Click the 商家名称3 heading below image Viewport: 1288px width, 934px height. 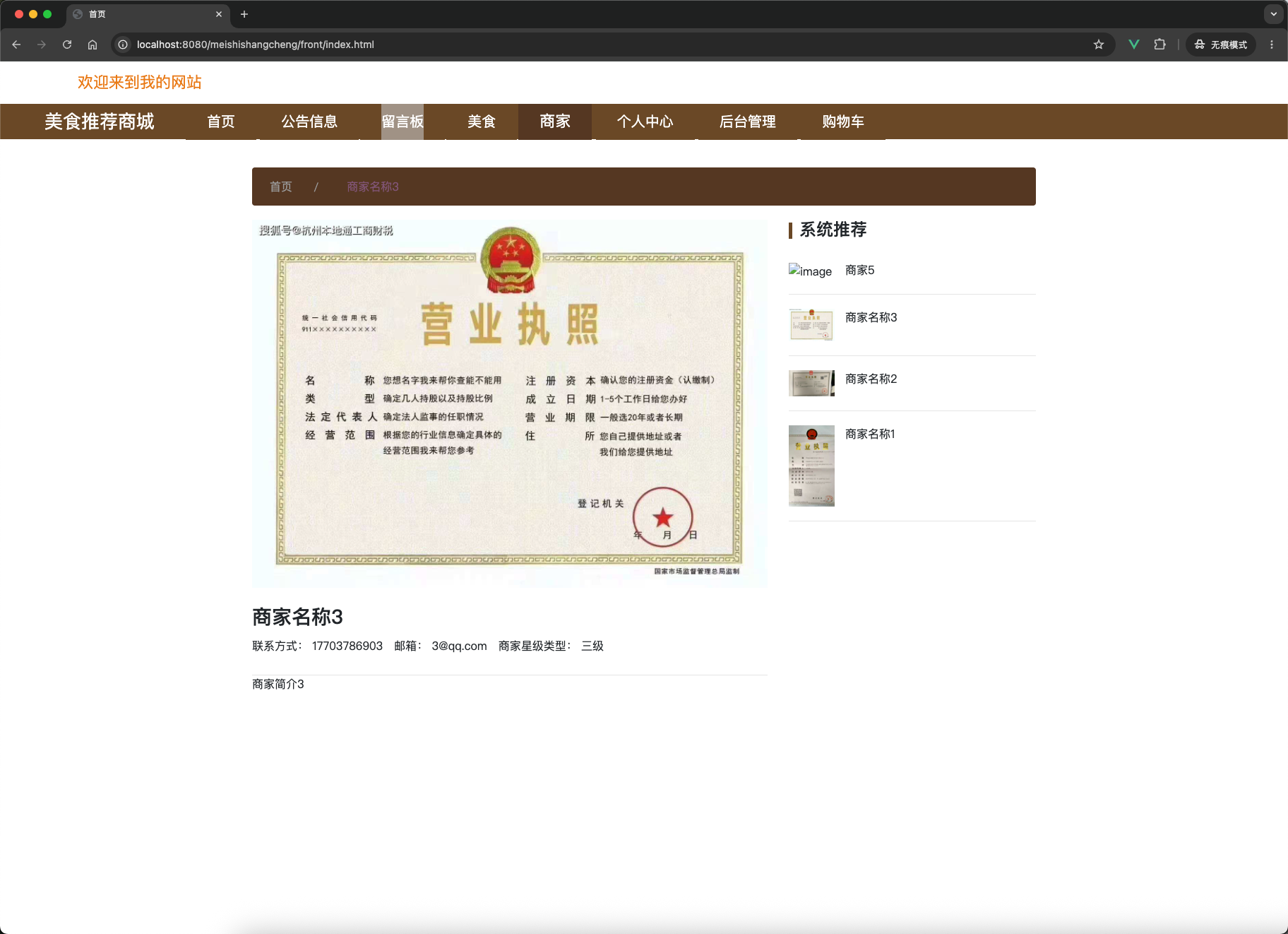click(x=297, y=617)
